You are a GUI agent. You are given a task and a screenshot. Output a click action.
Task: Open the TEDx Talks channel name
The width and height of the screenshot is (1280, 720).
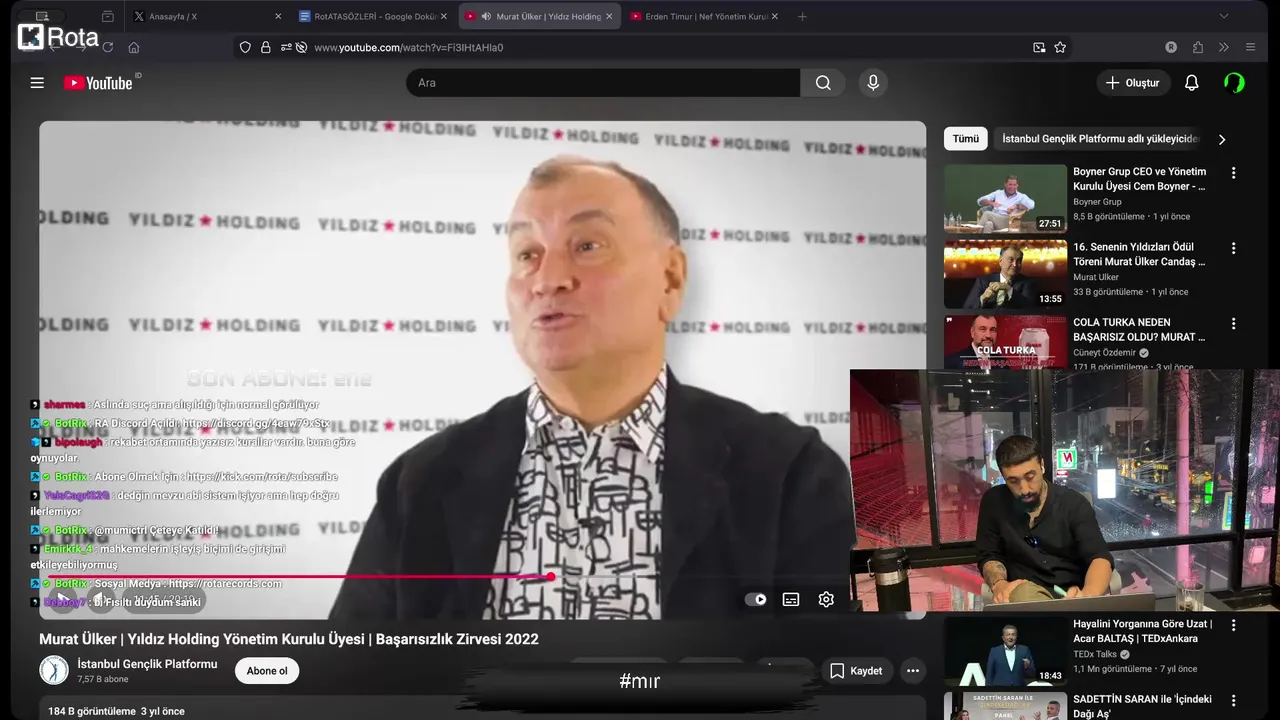tap(1097, 654)
